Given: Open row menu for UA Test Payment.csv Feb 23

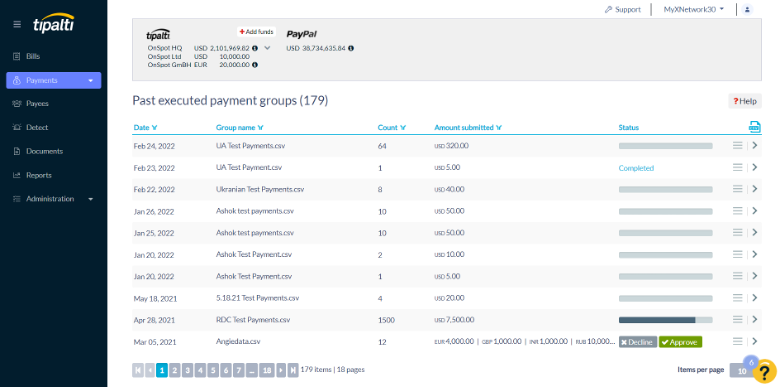Looking at the screenshot, I should 737,167.
